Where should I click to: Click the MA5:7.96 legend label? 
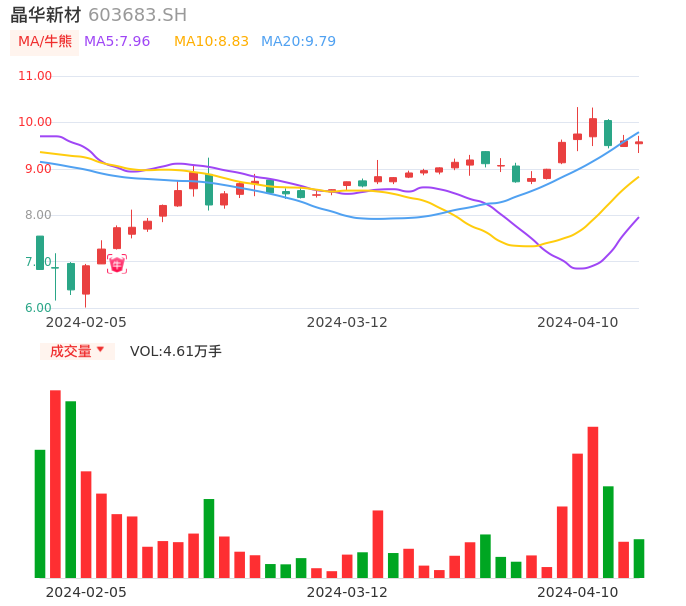(x=117, y=42)
